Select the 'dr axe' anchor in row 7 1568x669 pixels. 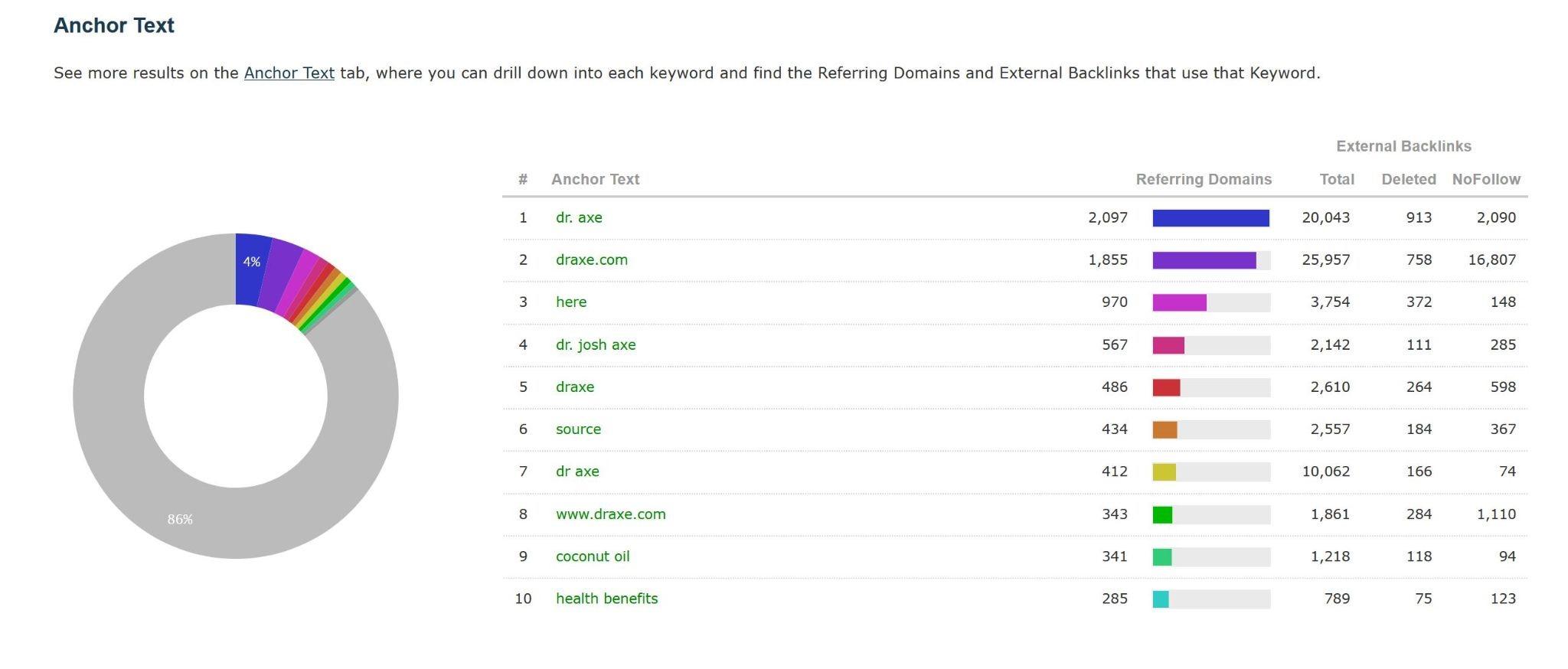tap(577, 472)
